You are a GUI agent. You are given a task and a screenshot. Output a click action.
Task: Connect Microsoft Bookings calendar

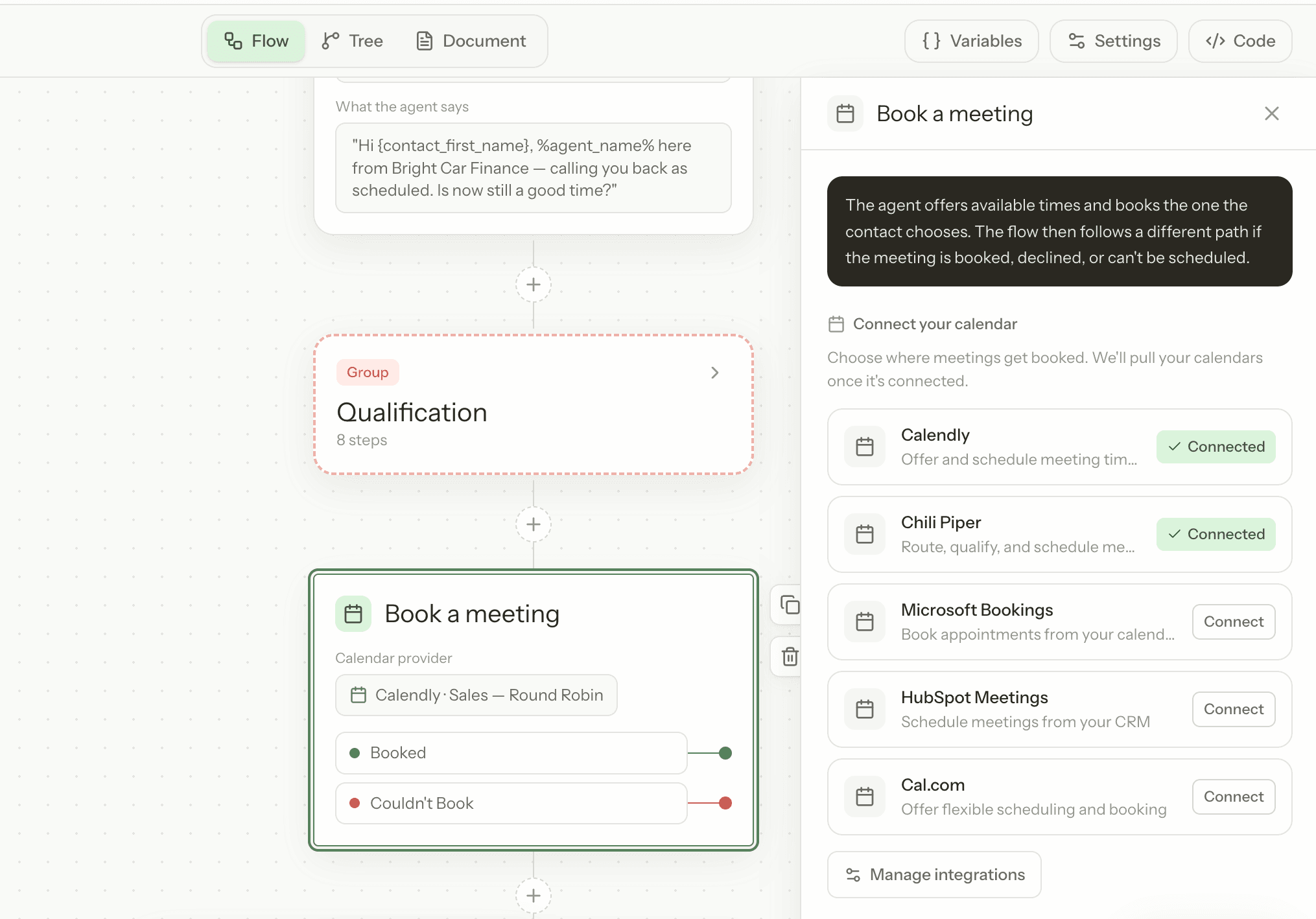tap(1234, 622)
